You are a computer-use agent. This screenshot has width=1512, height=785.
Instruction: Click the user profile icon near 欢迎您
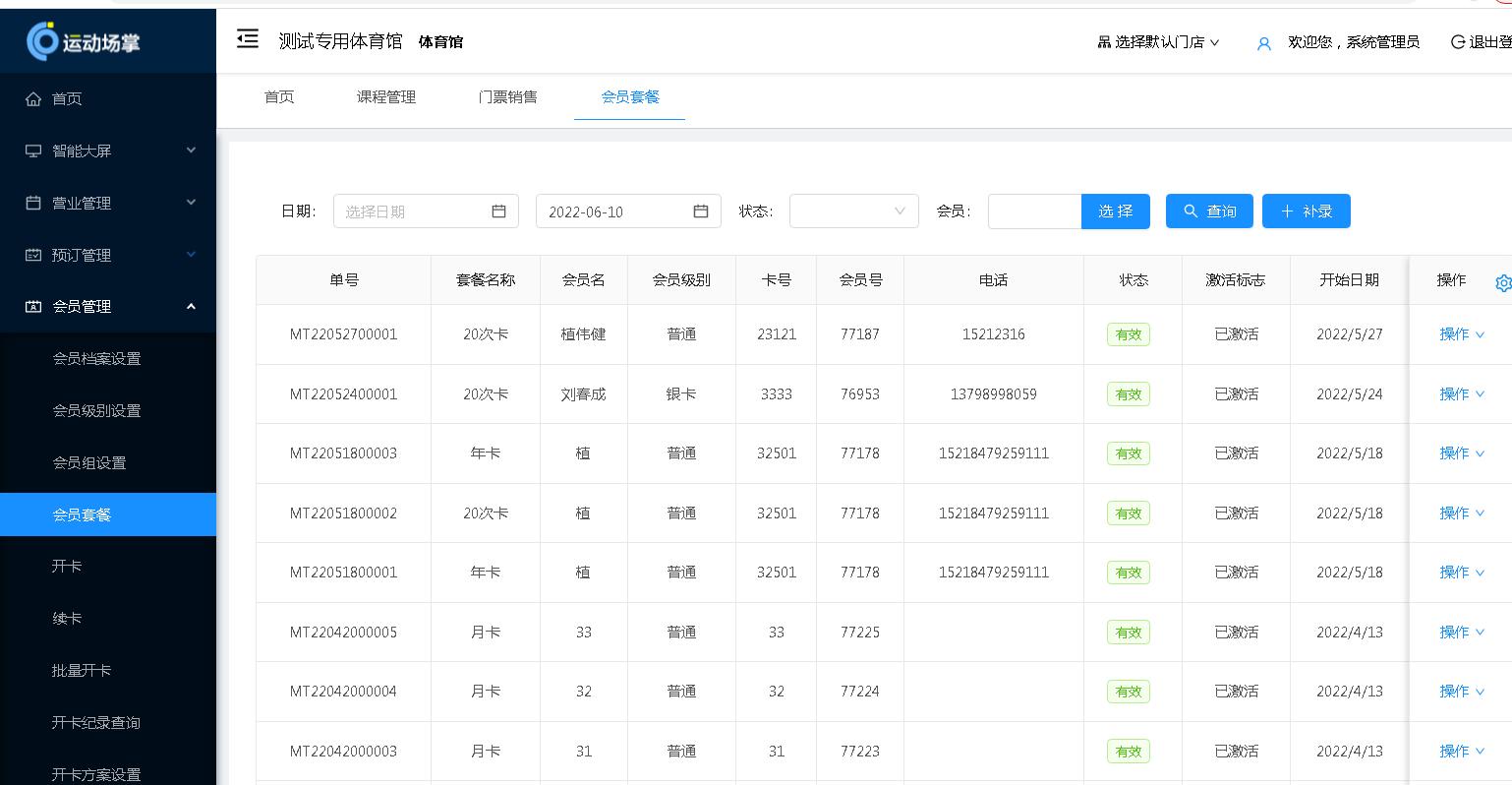[1263, 42]
